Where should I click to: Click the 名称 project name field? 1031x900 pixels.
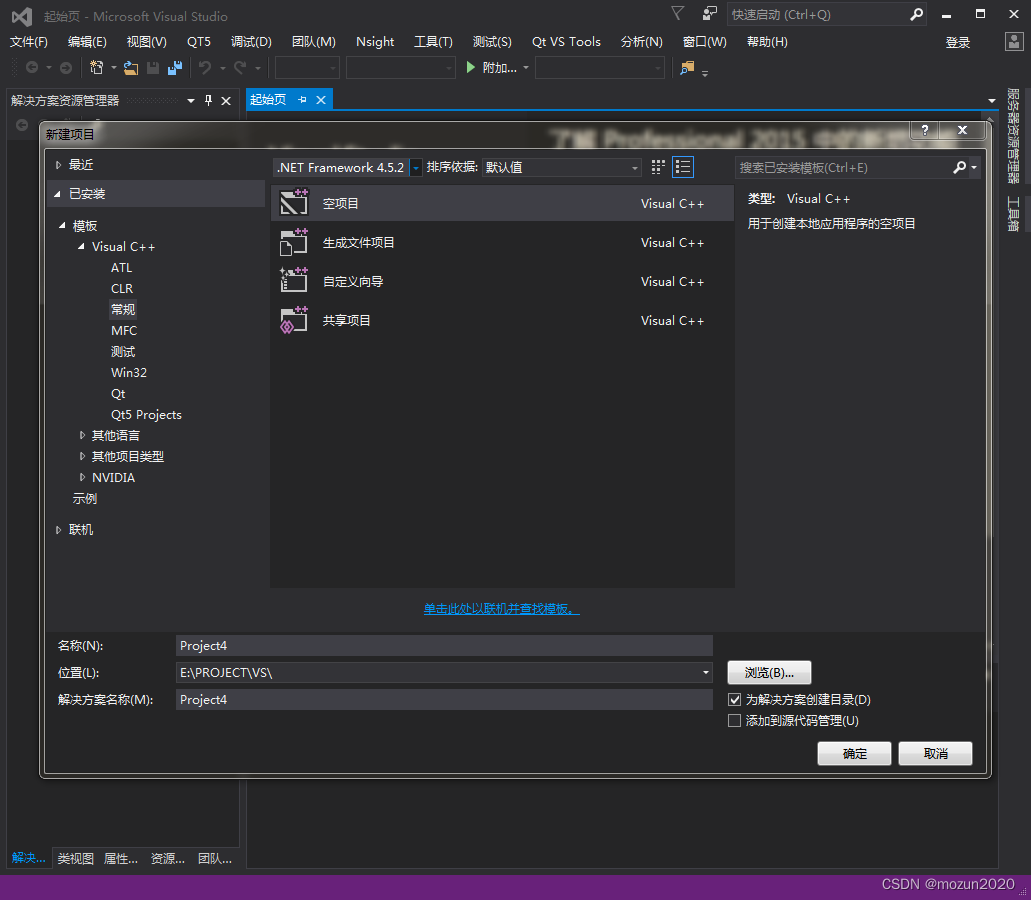point(444,646)
